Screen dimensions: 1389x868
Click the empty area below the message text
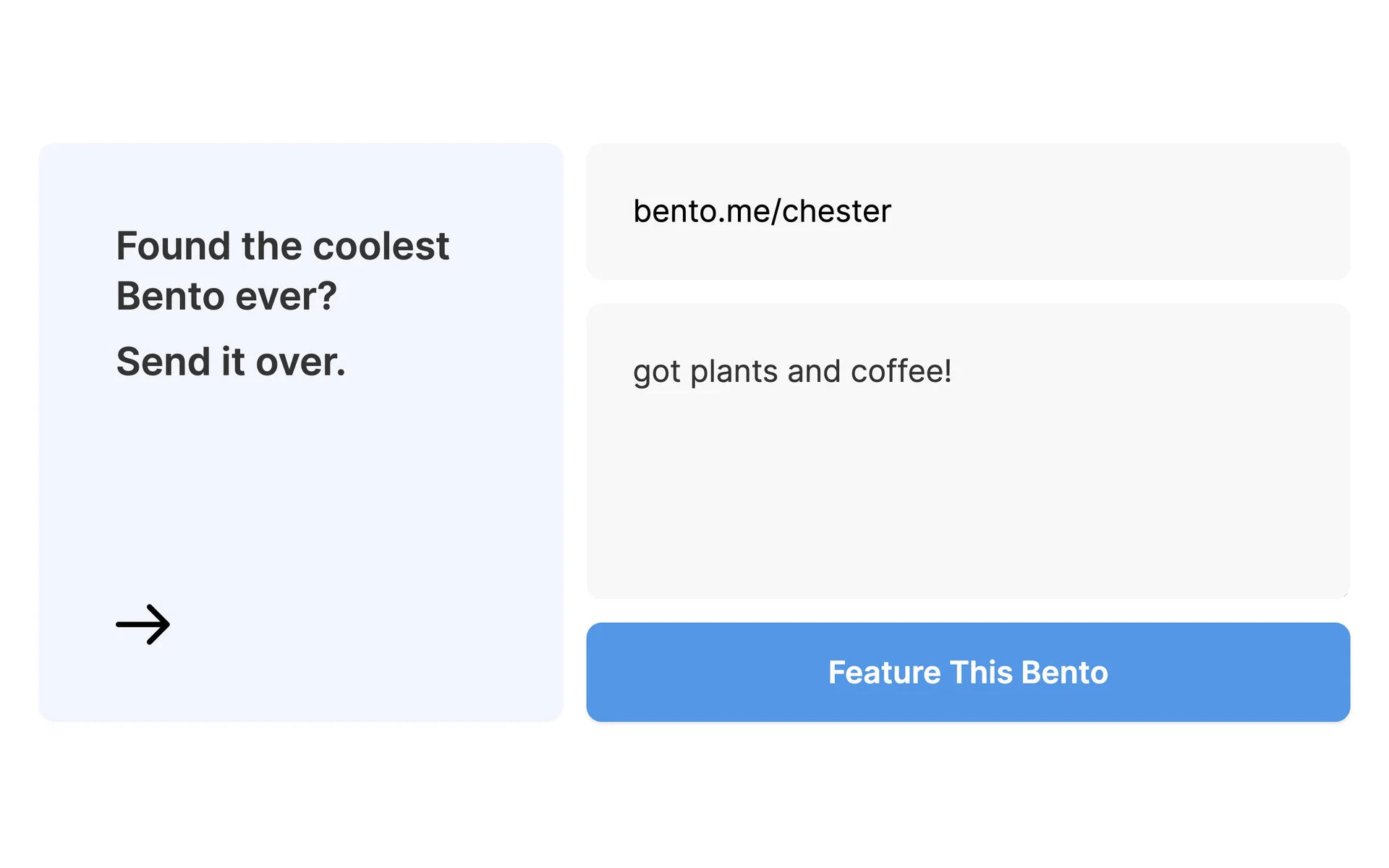967,506
